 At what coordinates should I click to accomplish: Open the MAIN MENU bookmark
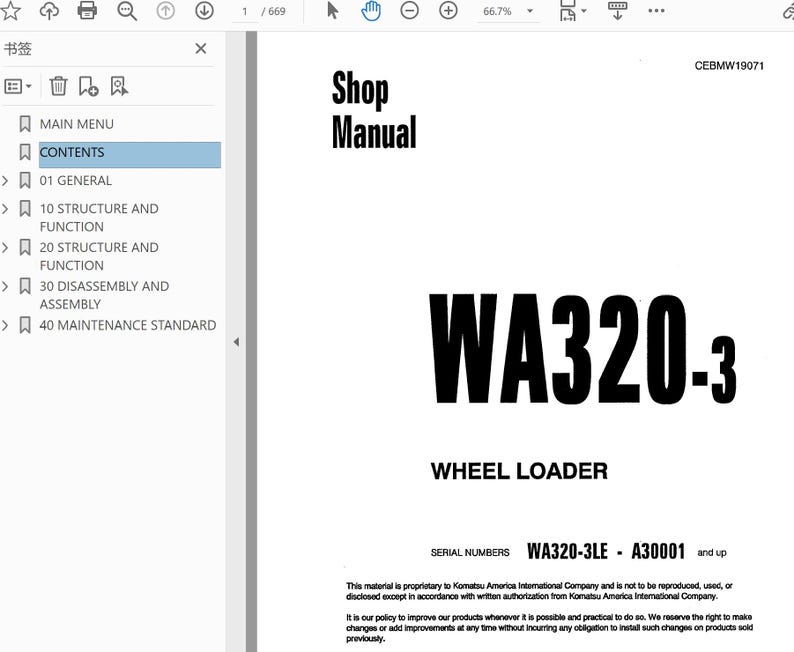coord(76,124)
